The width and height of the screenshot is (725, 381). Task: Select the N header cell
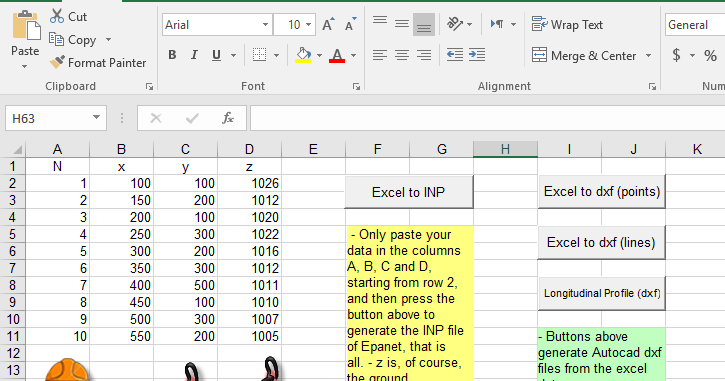click(57, 166)
